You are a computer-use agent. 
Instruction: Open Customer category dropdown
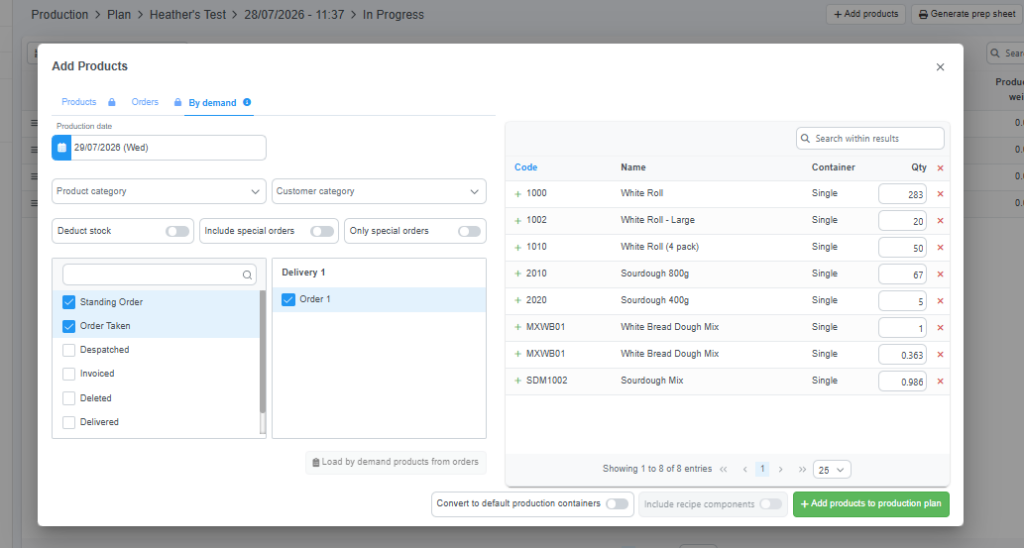tap(379, 191)
